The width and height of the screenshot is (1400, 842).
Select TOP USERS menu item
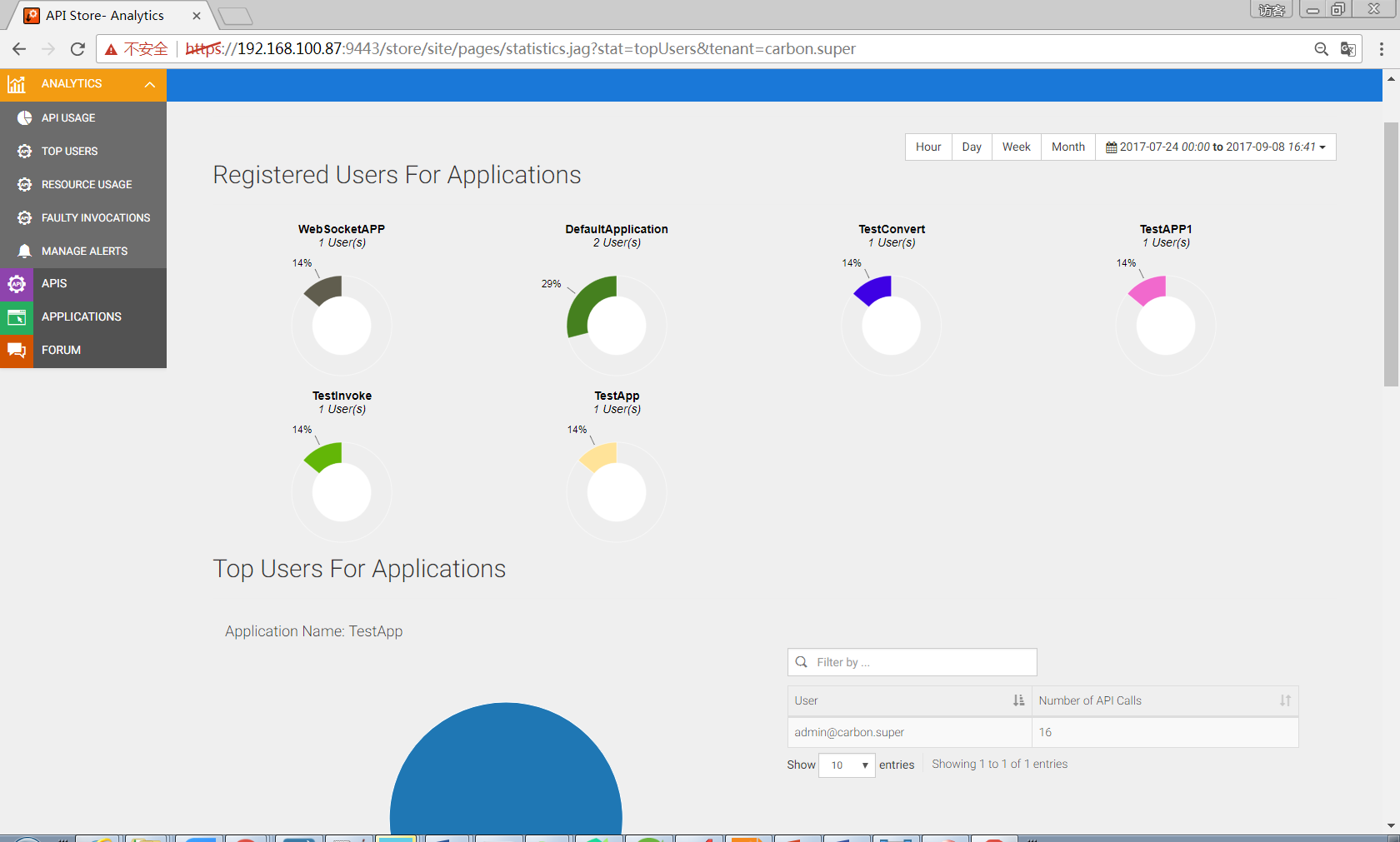point(70,151)
